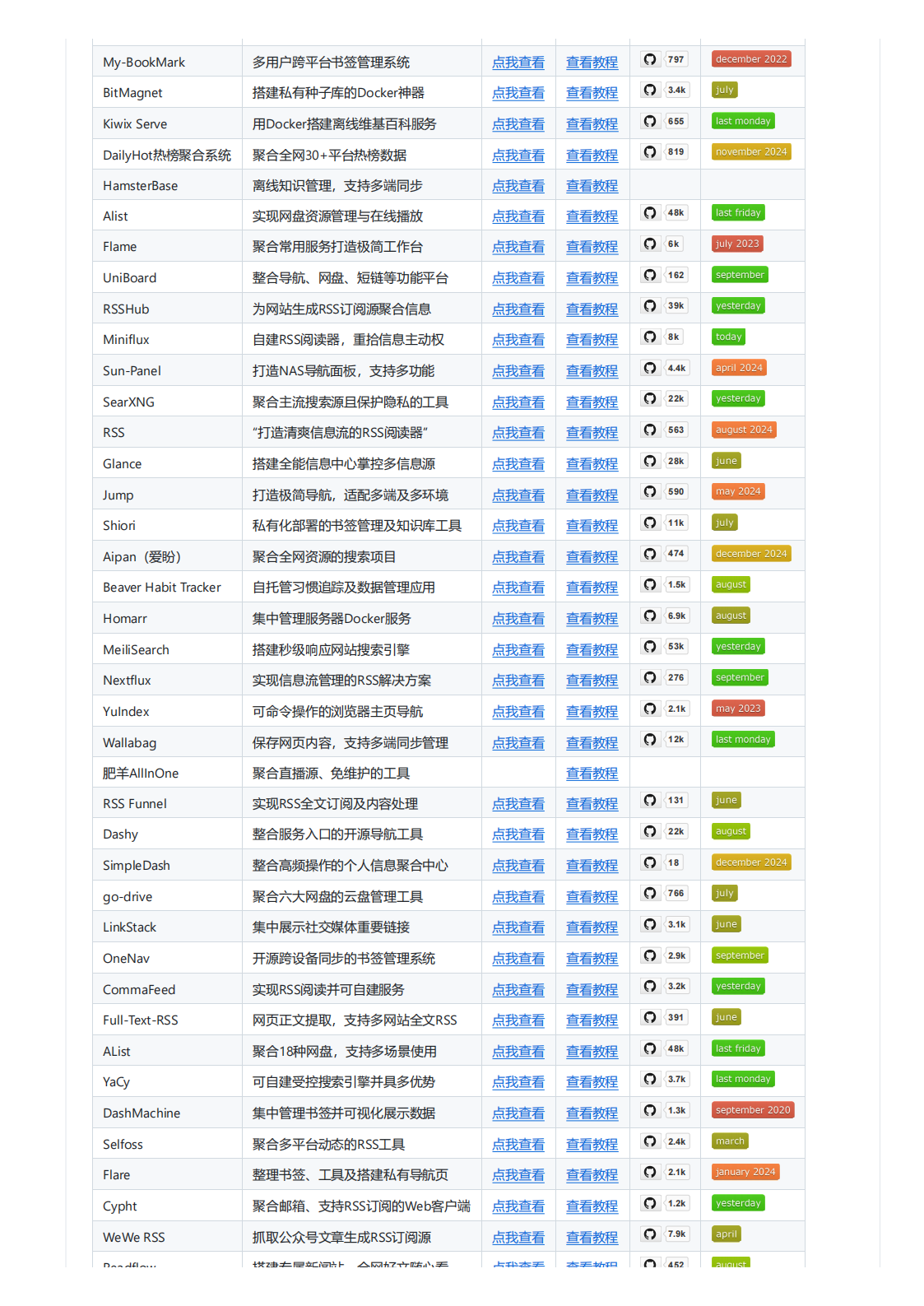This screenshot has width=924, height=1306.
Task: Open 查看教程 for HamsterBase
Action: [x=592, y=186]
